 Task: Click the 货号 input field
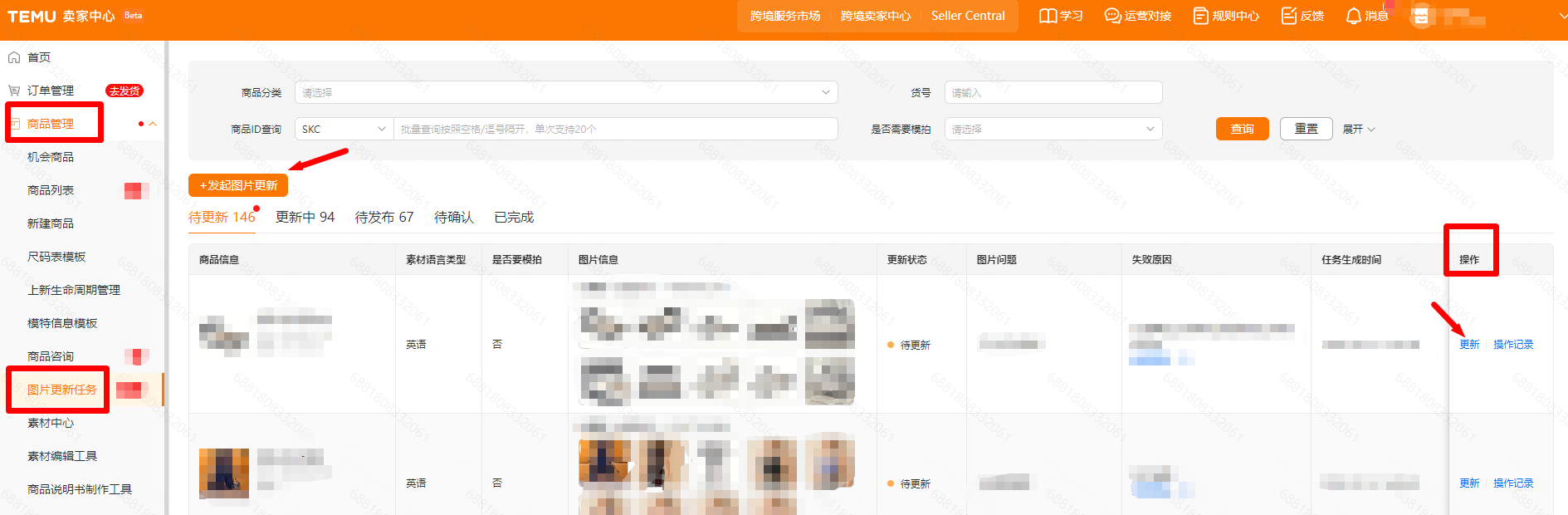point(1053,92)
